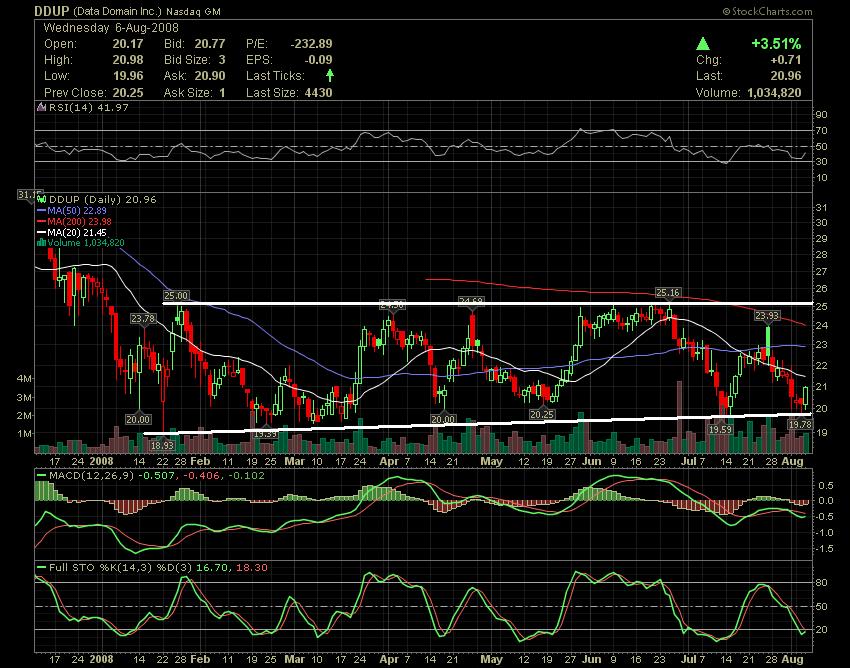Click the 19.78 price callout
This screenshot has width=850, height=668.
coord(800,425)
